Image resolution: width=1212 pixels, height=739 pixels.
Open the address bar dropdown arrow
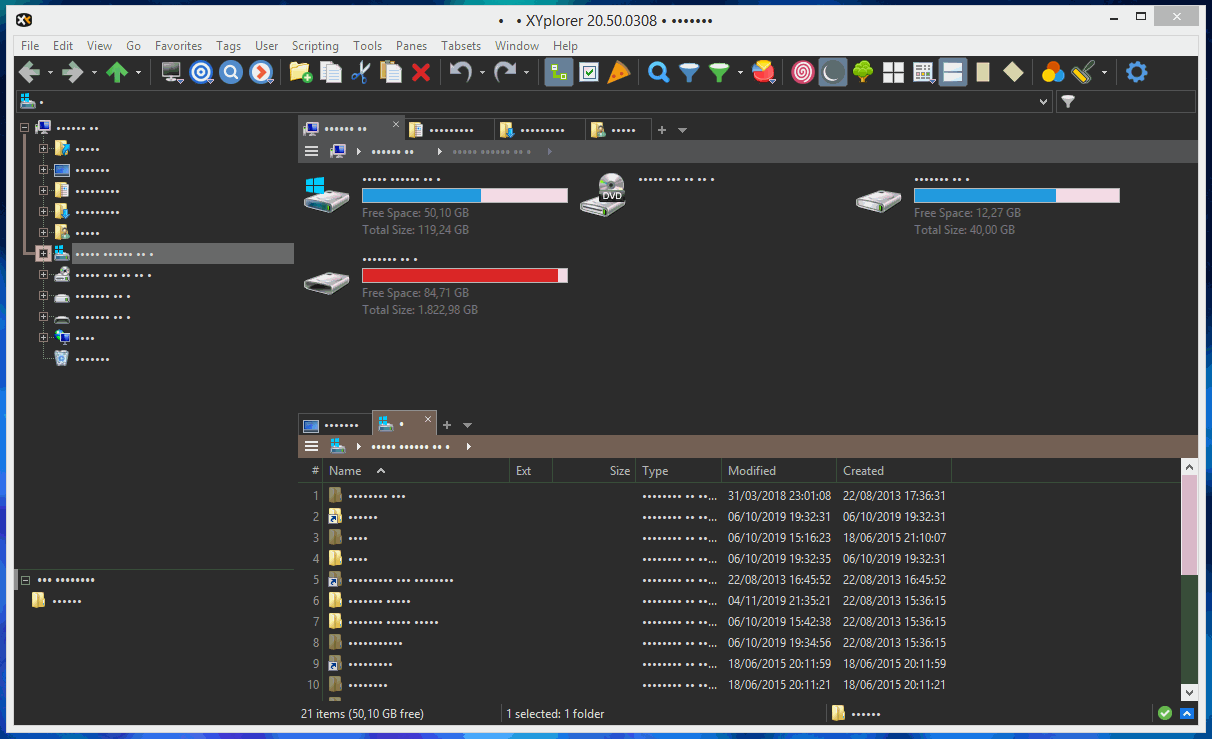1044,101
